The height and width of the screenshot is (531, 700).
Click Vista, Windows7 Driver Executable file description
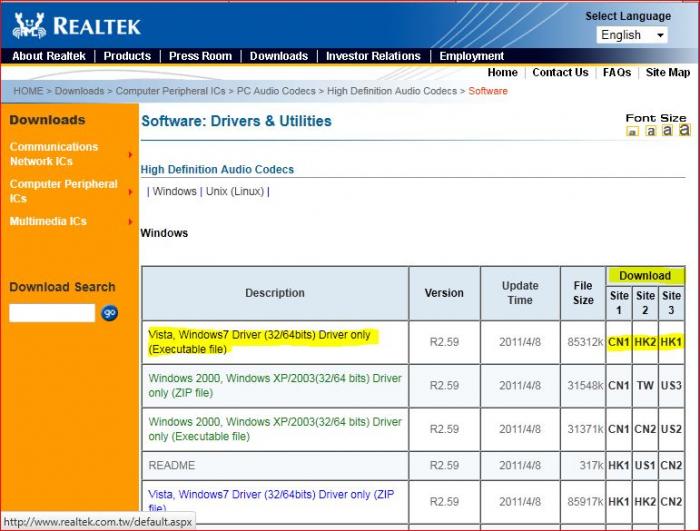coord(259,342)
